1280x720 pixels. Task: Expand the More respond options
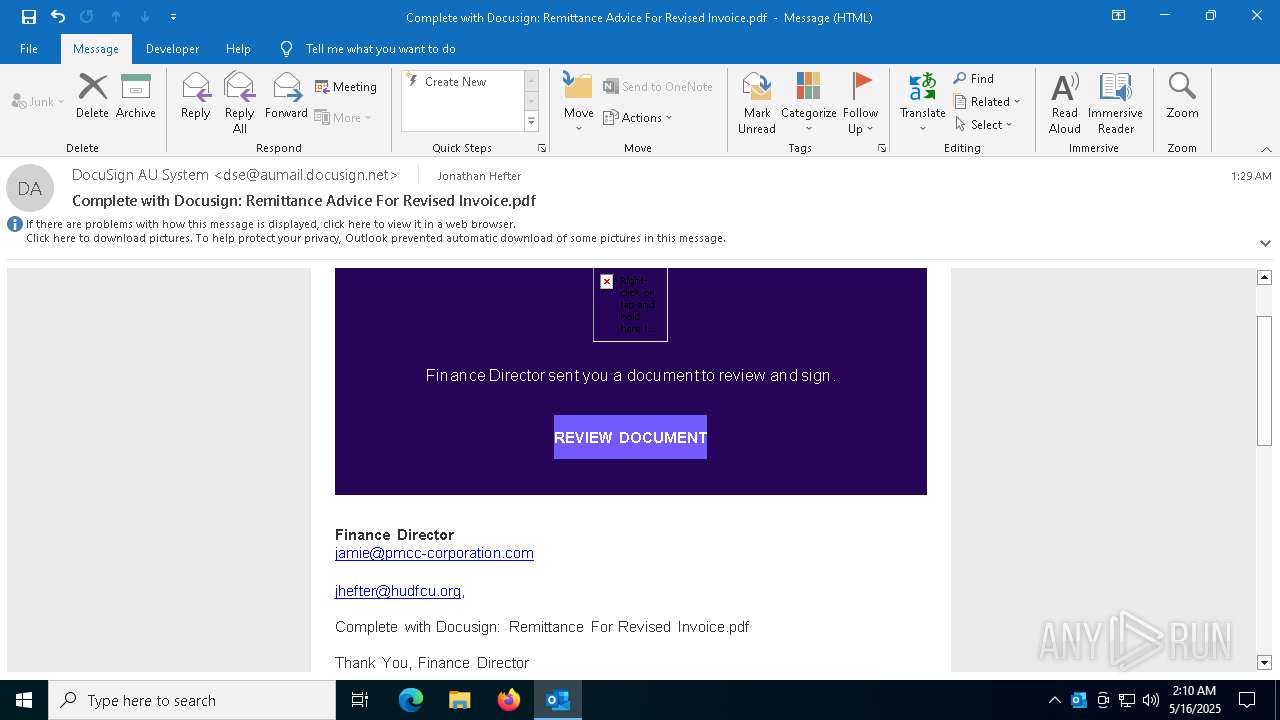click(343, 117)
